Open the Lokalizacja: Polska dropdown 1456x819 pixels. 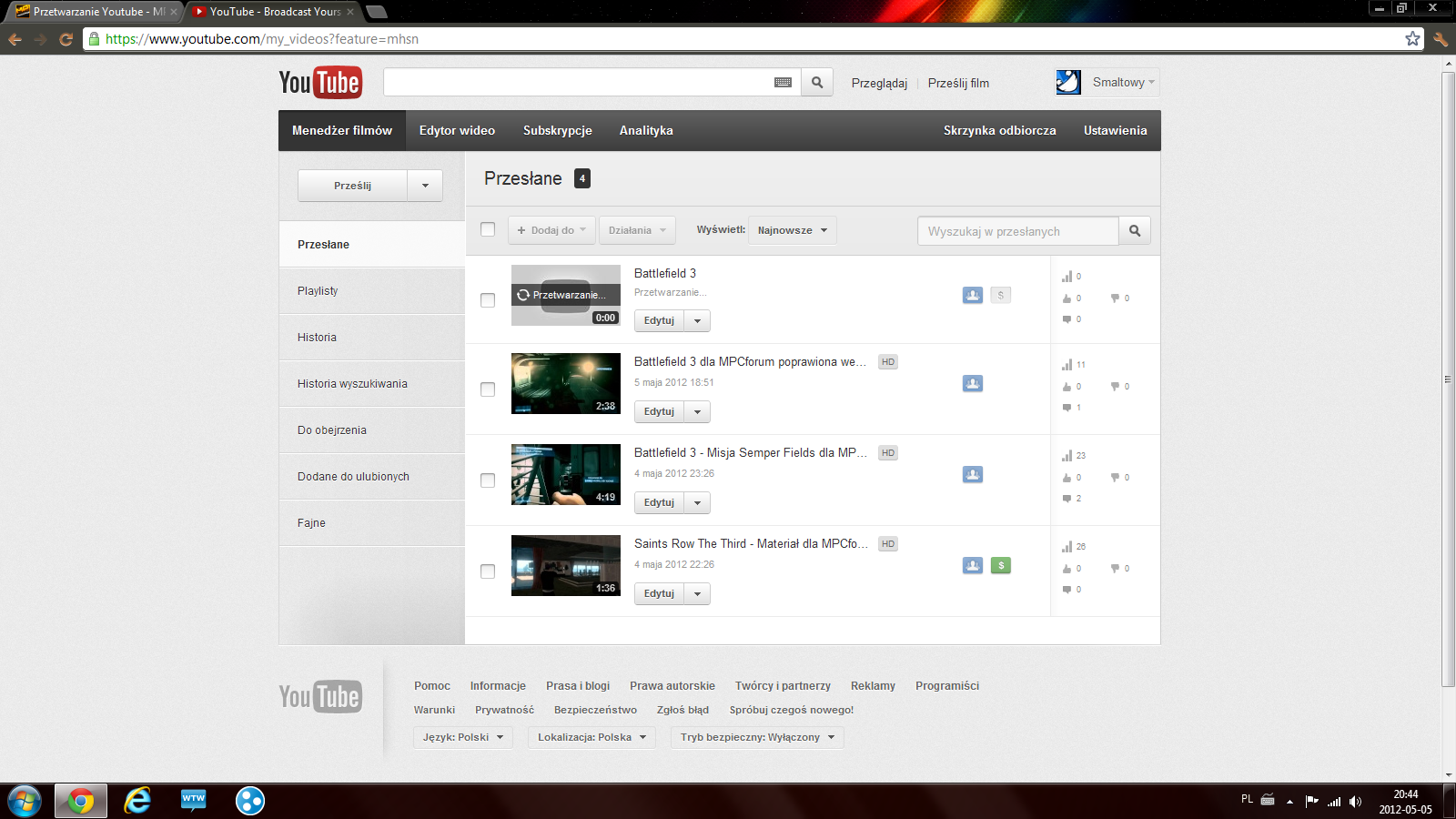pos(591,737)
